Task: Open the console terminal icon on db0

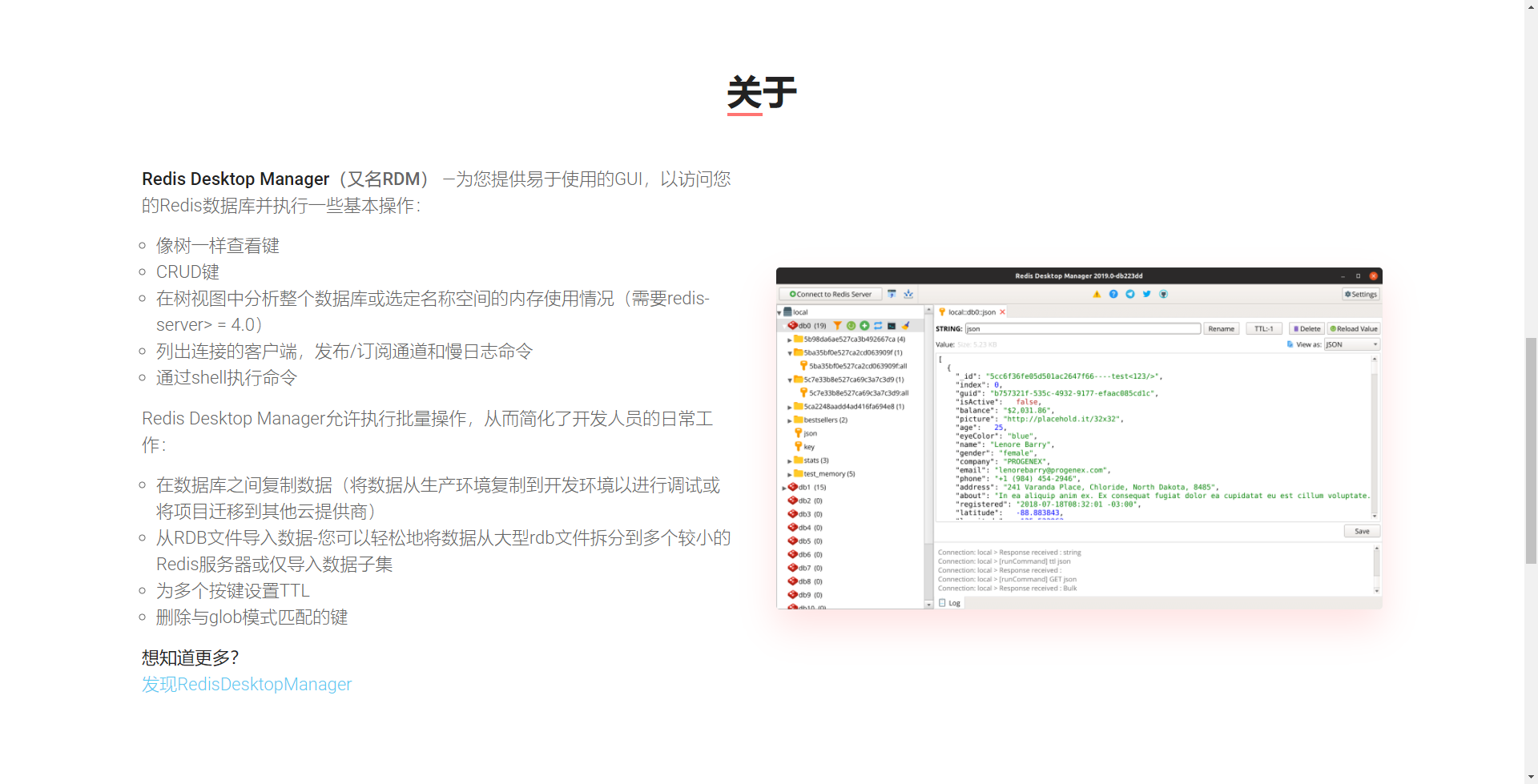Action: point(892,326)
